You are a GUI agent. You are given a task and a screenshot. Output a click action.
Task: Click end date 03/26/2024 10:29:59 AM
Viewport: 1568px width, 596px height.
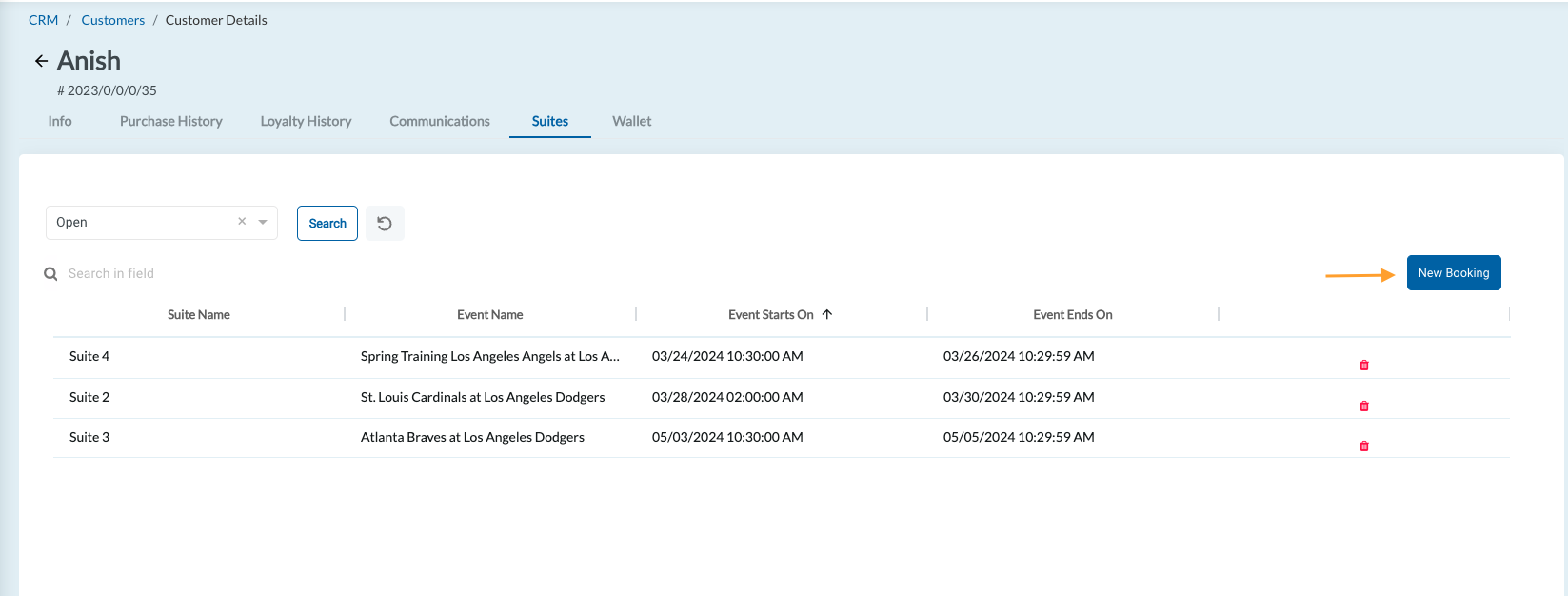tap(1019, 356)
